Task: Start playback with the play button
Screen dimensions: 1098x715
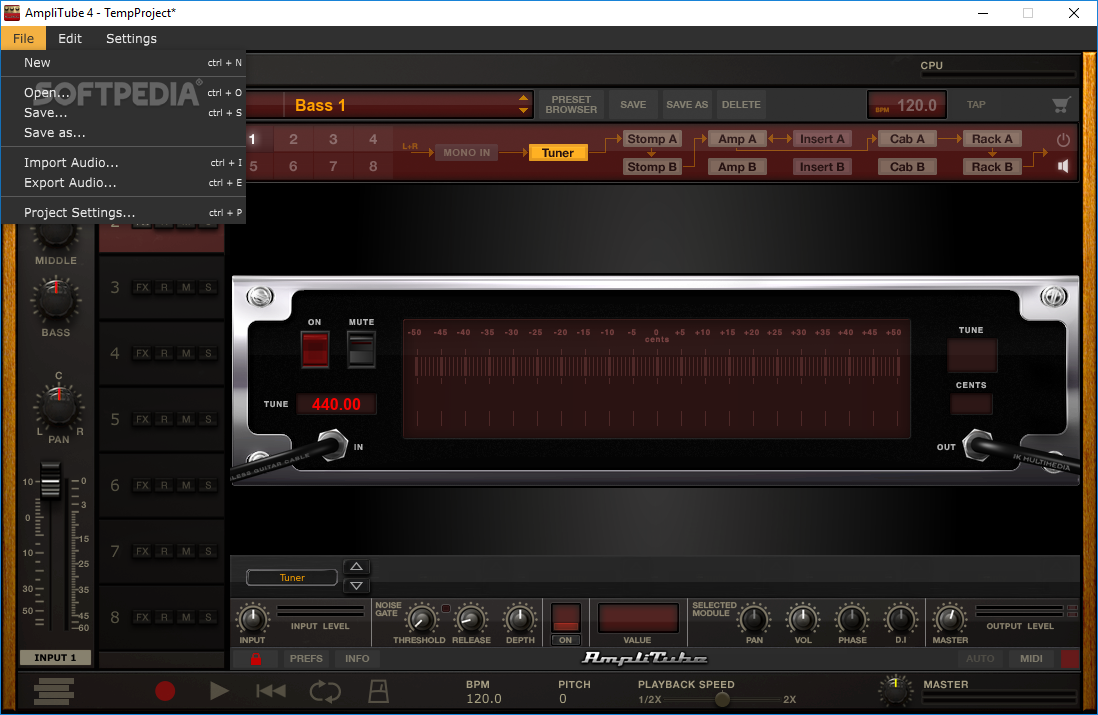Action: pos(218,691)
